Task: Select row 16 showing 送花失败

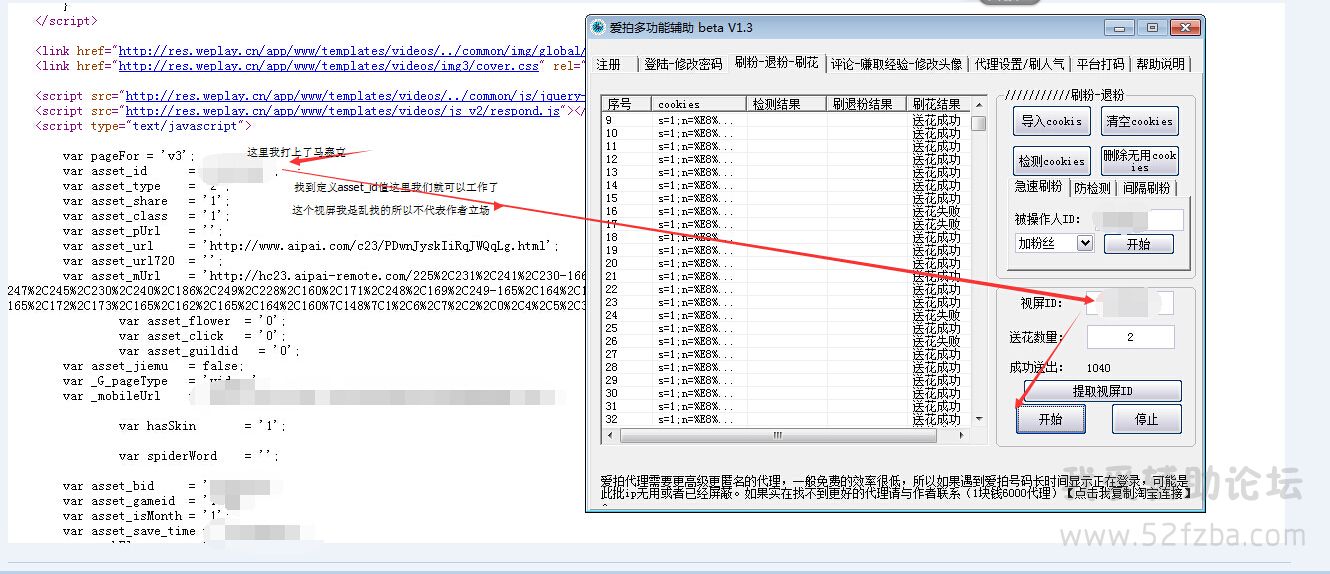Action: 786,211
